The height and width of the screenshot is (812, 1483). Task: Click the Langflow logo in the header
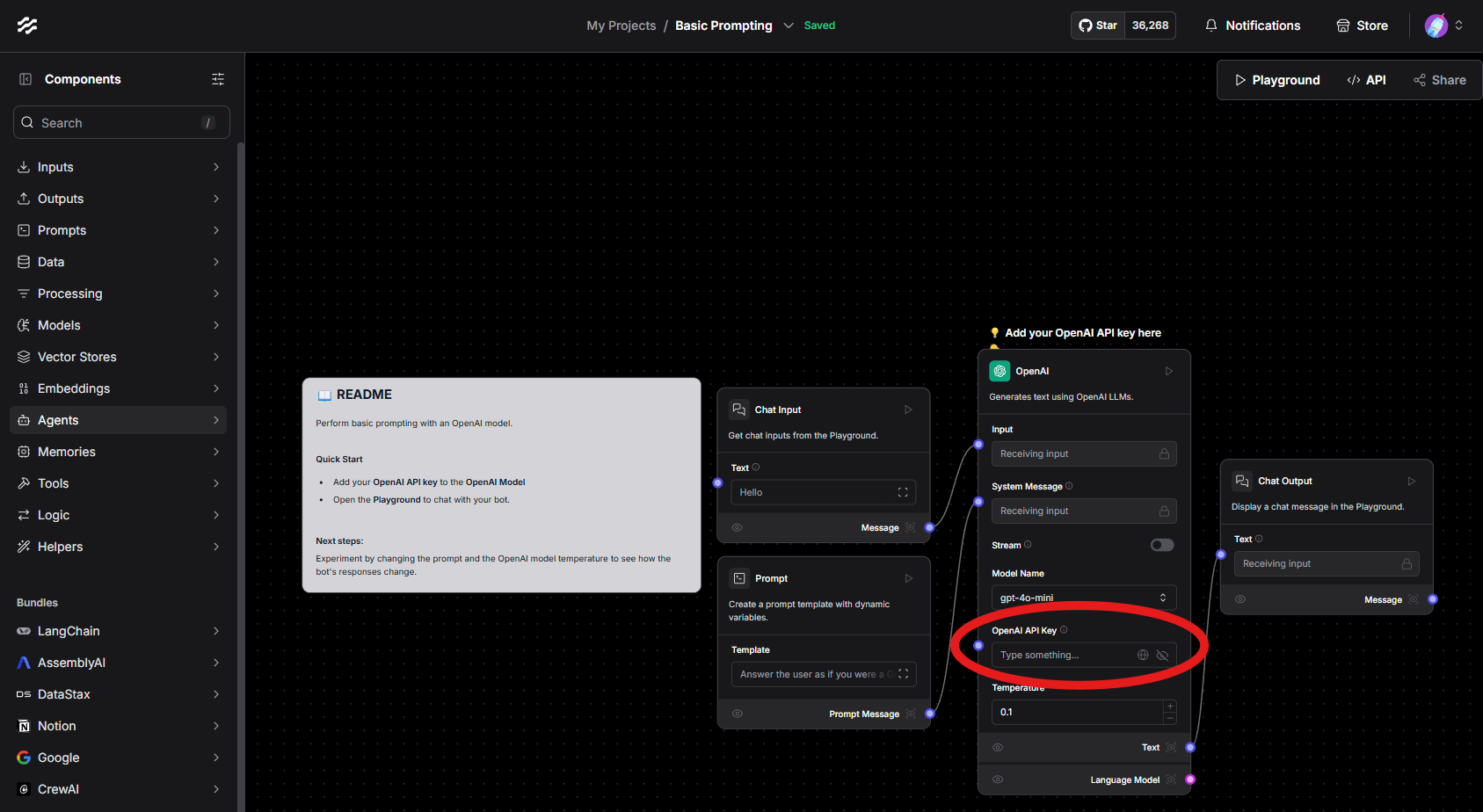point(27,25)
